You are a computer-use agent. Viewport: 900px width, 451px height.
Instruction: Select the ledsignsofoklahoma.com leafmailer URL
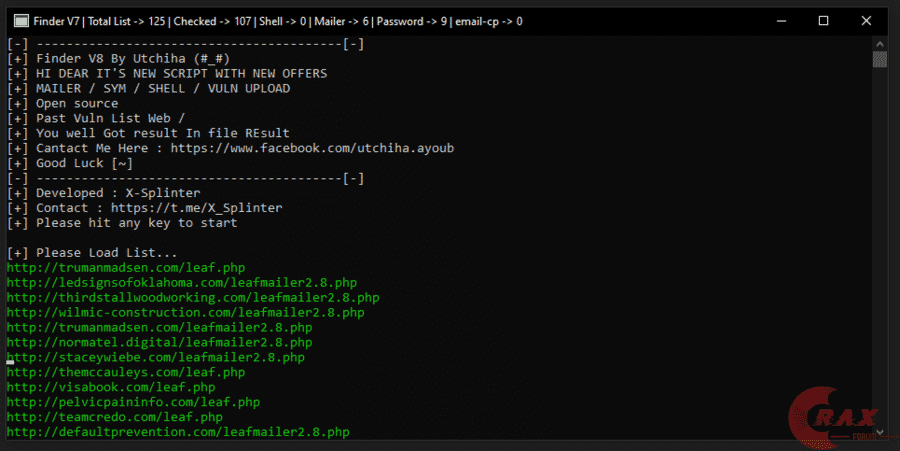(181, 283)
